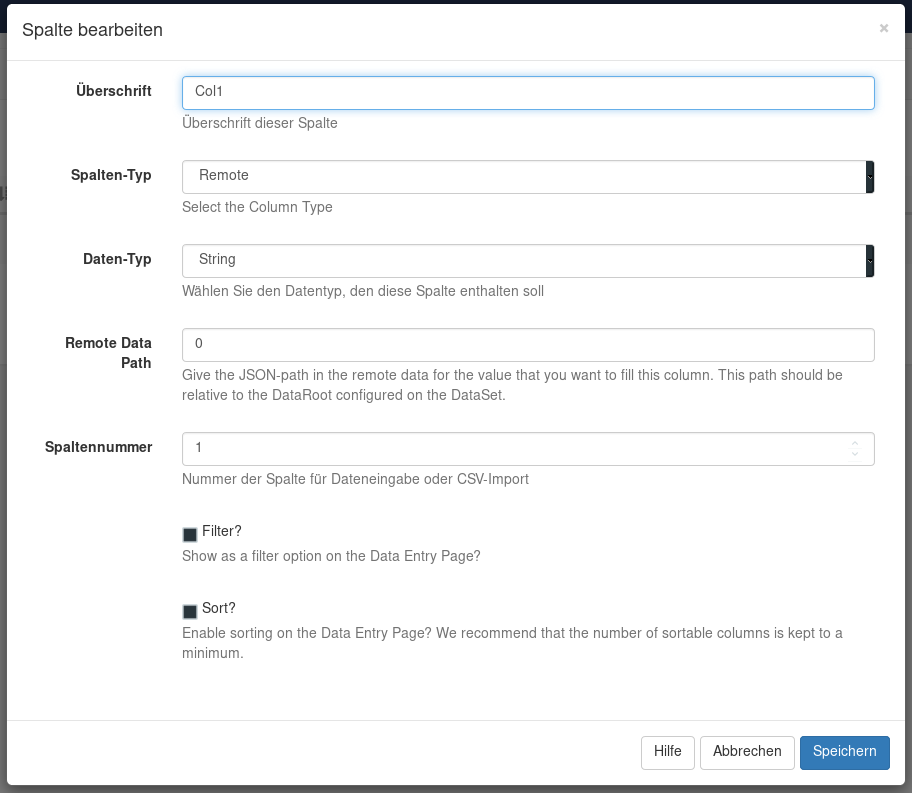Close the Spalte bearbeiten dialog with X

884,29
